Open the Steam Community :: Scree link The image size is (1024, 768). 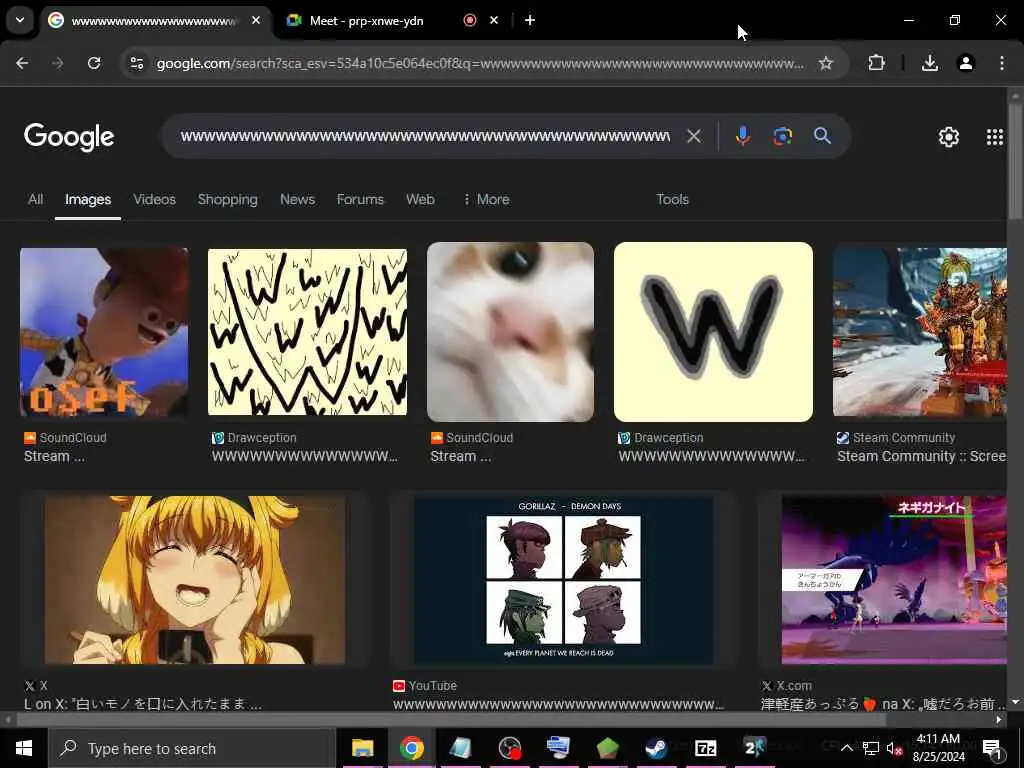tap(921, 456)
